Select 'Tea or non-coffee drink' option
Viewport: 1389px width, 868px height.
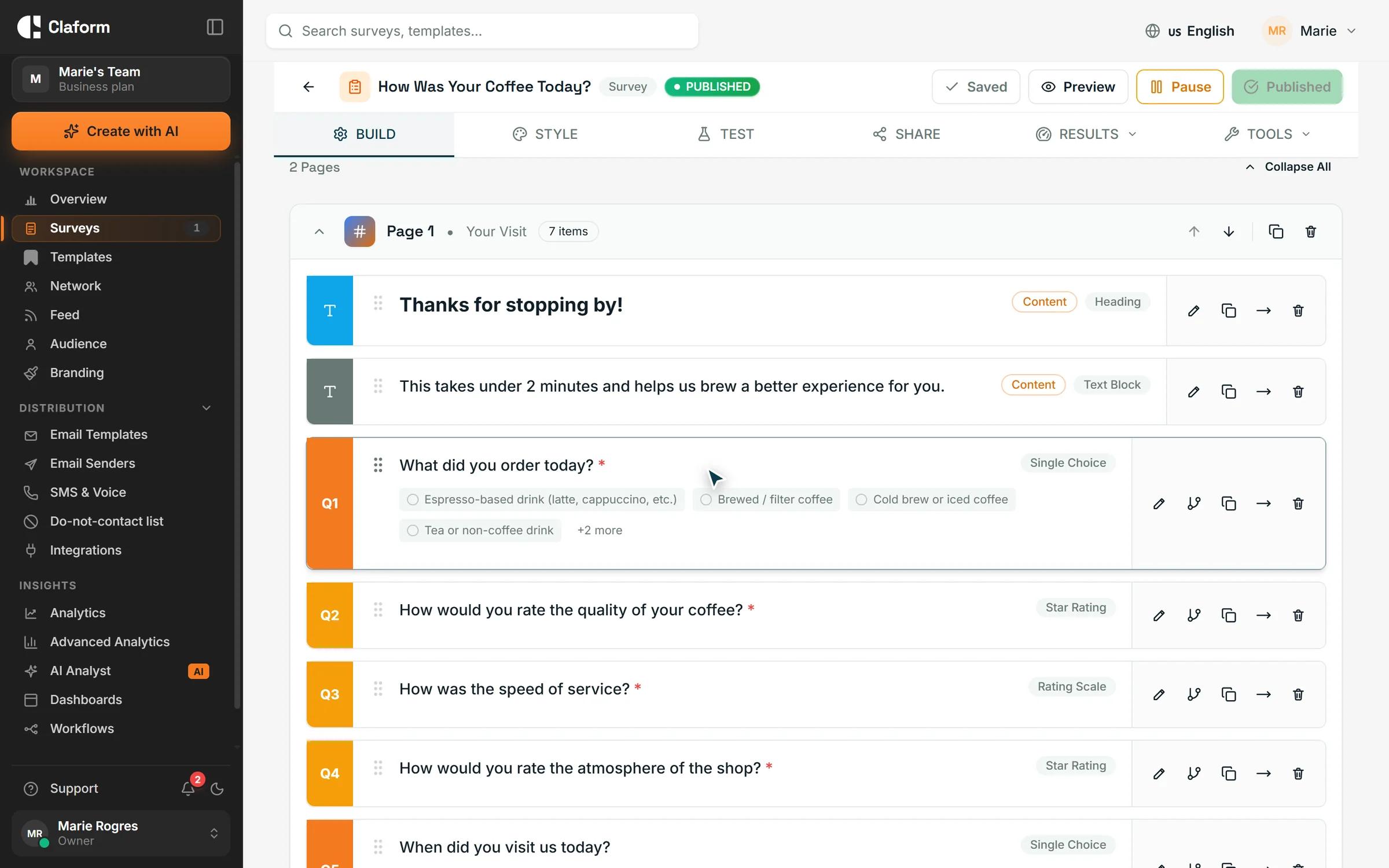[480, 530]
